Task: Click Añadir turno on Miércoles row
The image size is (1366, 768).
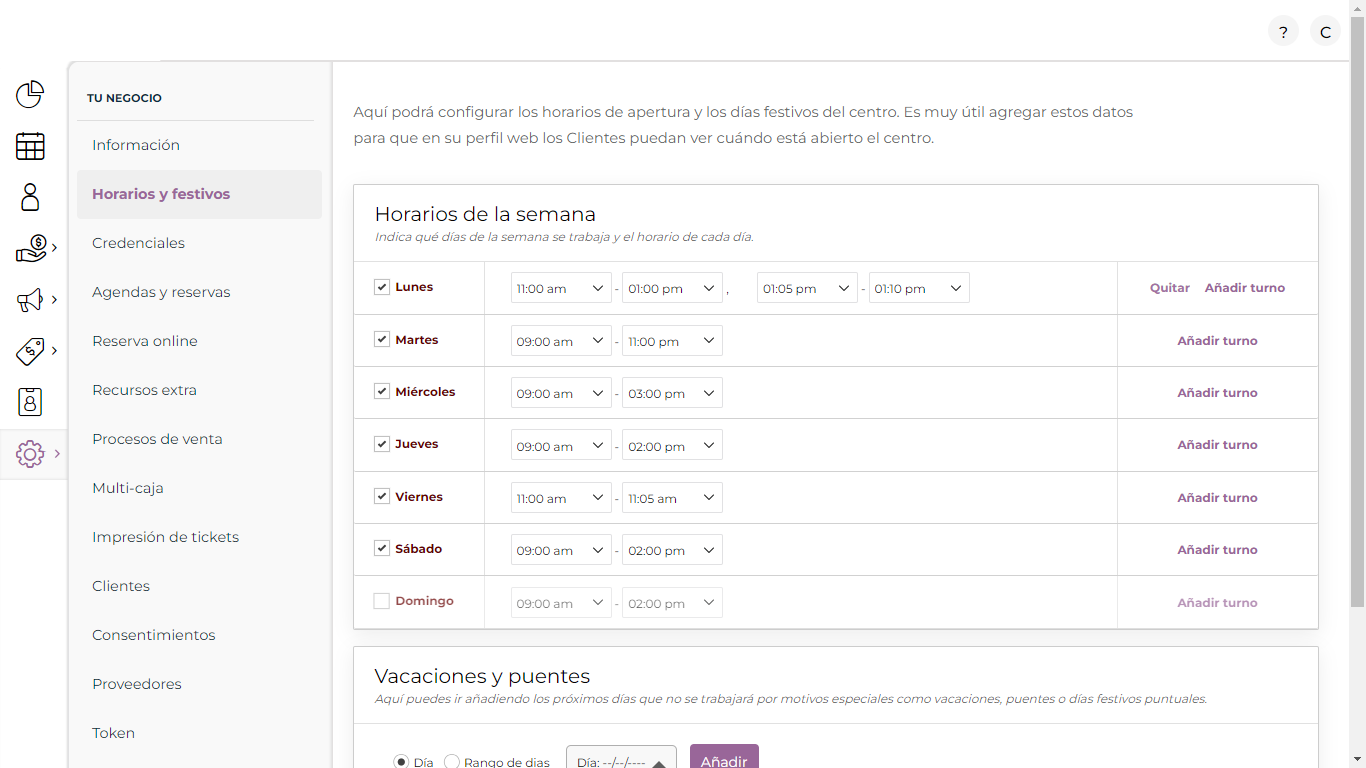Action: (1217, 393)
